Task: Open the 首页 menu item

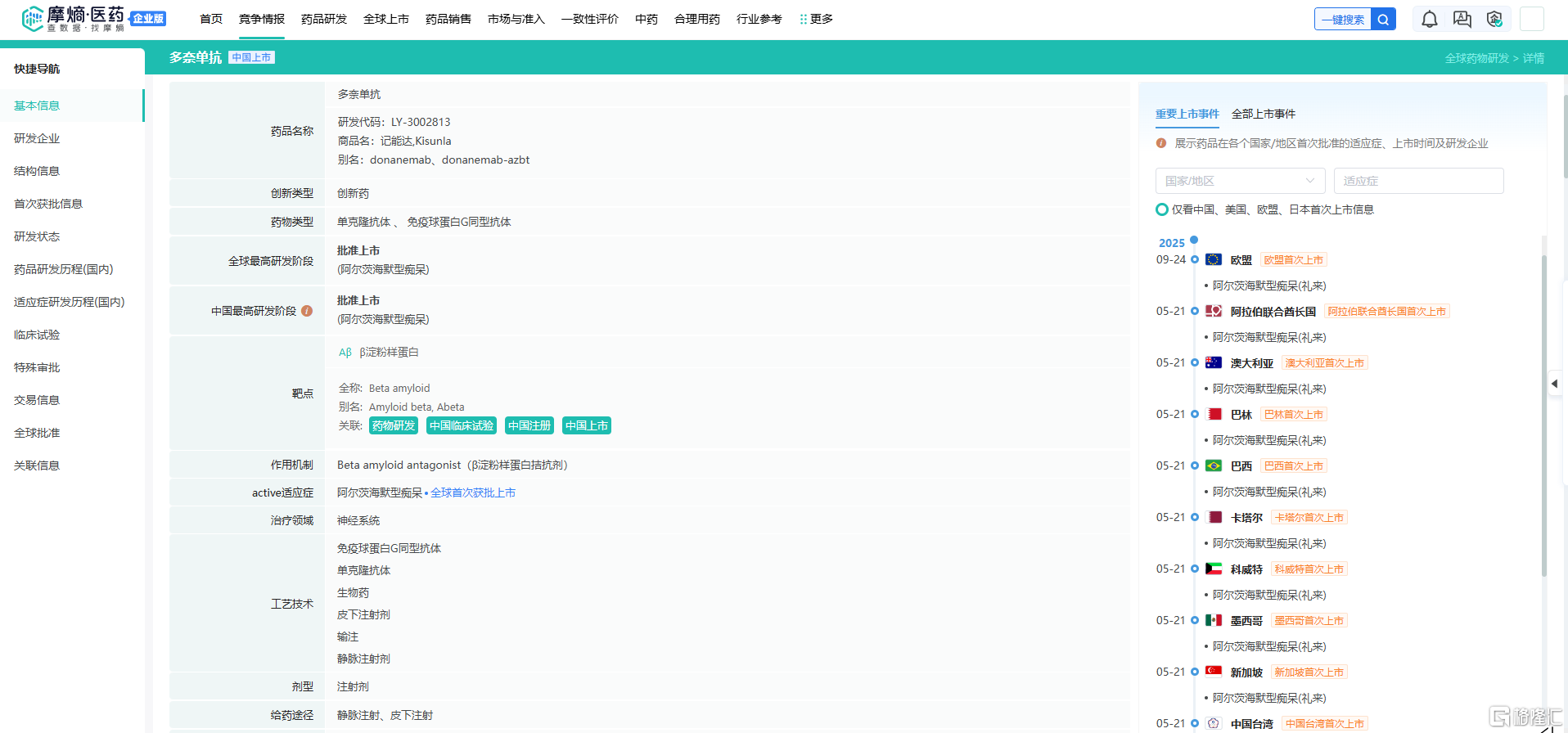Action: (211, 19)
